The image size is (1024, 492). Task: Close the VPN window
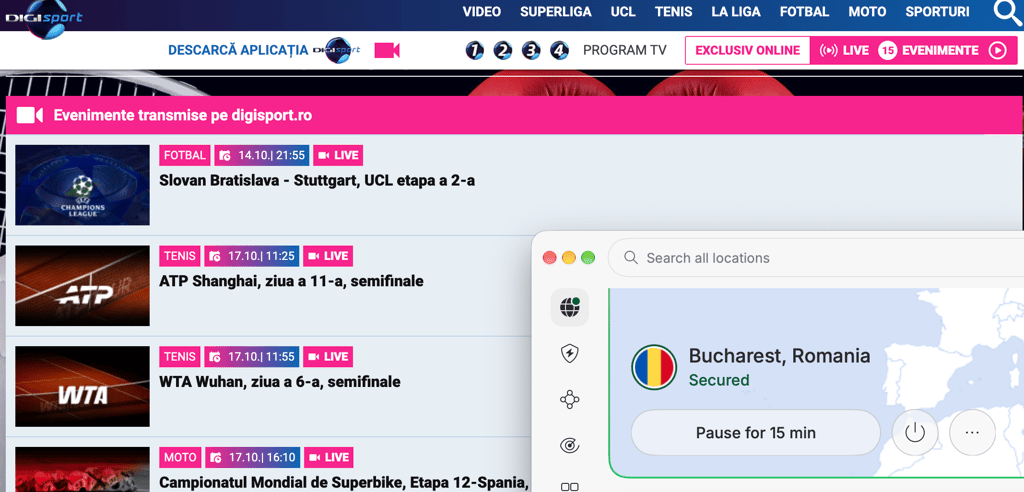coord(549,257)
